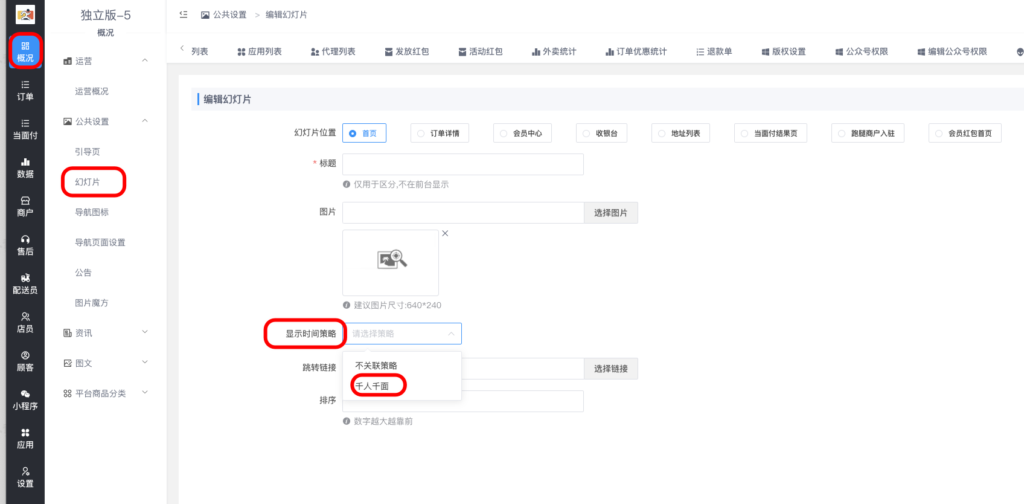Click into the 图片 path input field

(x=462, y=213)
